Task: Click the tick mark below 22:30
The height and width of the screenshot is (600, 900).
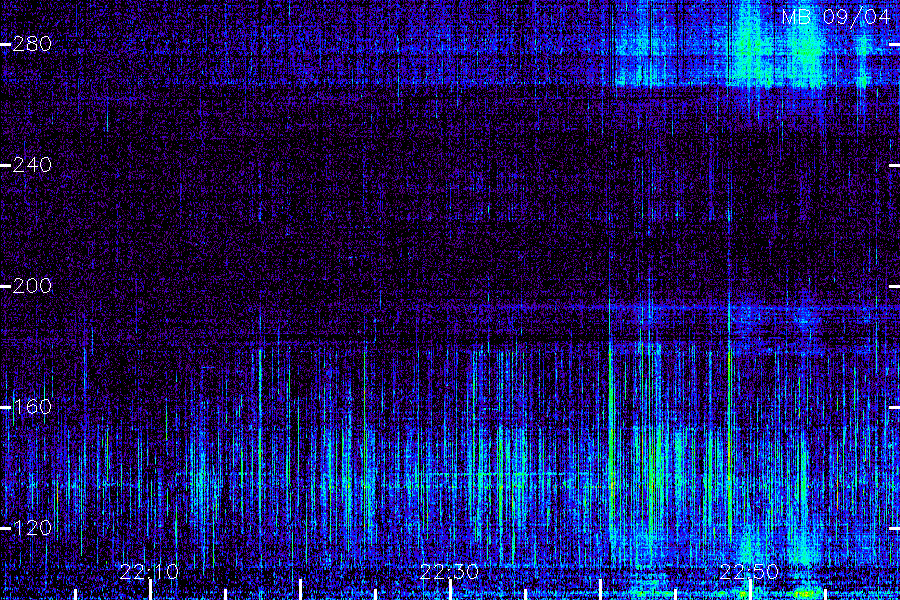Action: click(x=451, y=590)
